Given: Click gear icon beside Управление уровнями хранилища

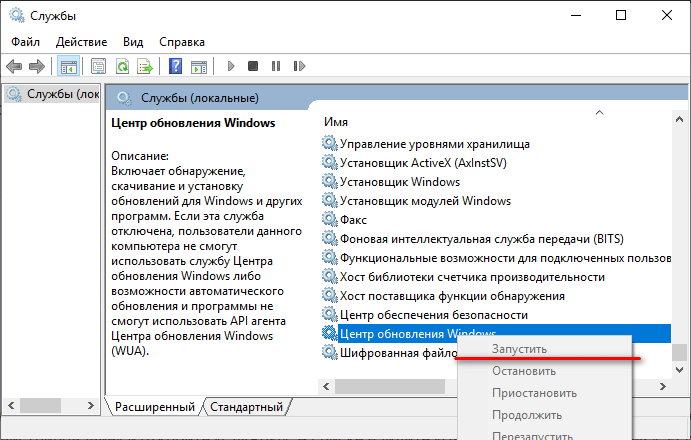Looking at the screenshot, I should tap(329, 143).
